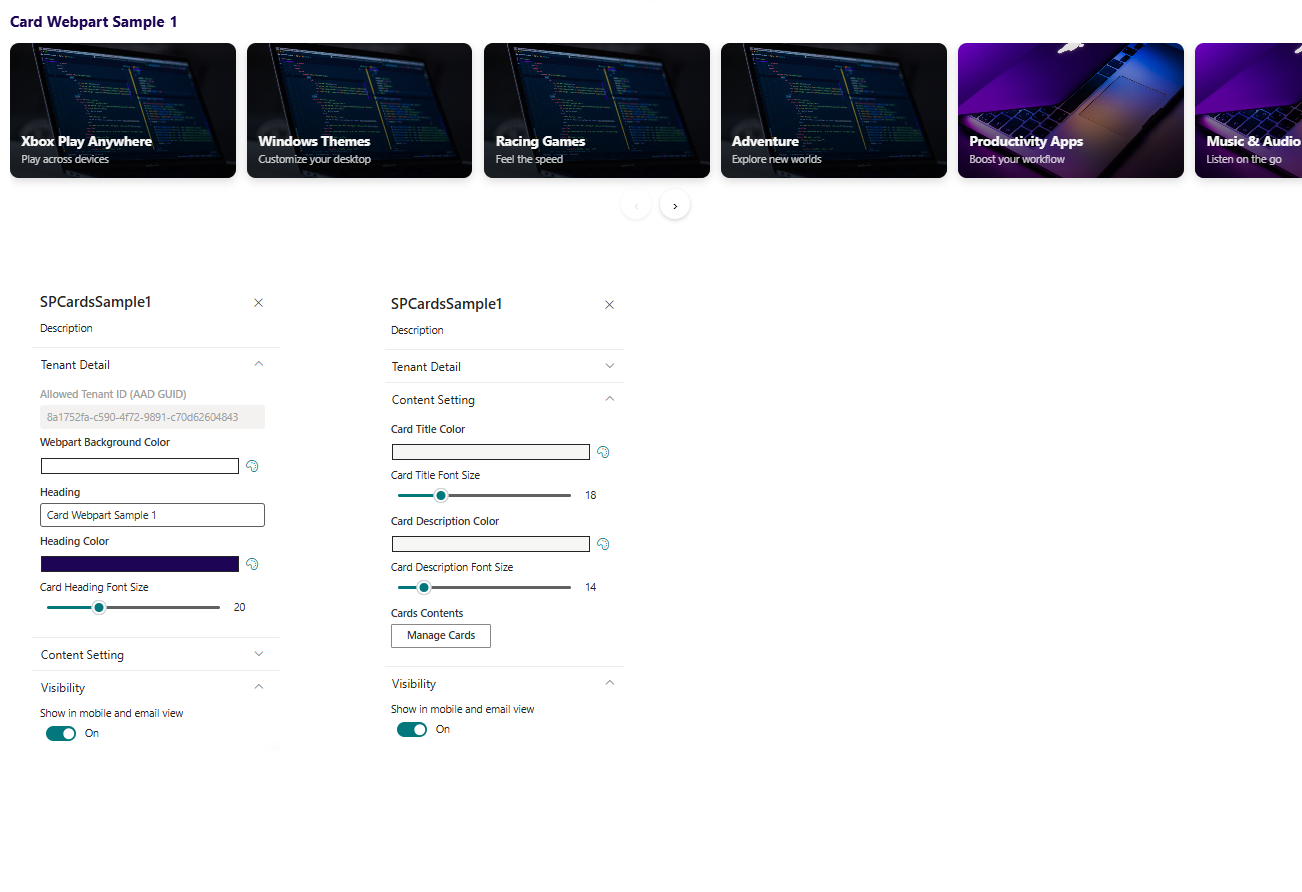Adjust the Card Heading Font Size slider
The height and width of the screenshot is (892, 1302).
[x=98, y=607]
